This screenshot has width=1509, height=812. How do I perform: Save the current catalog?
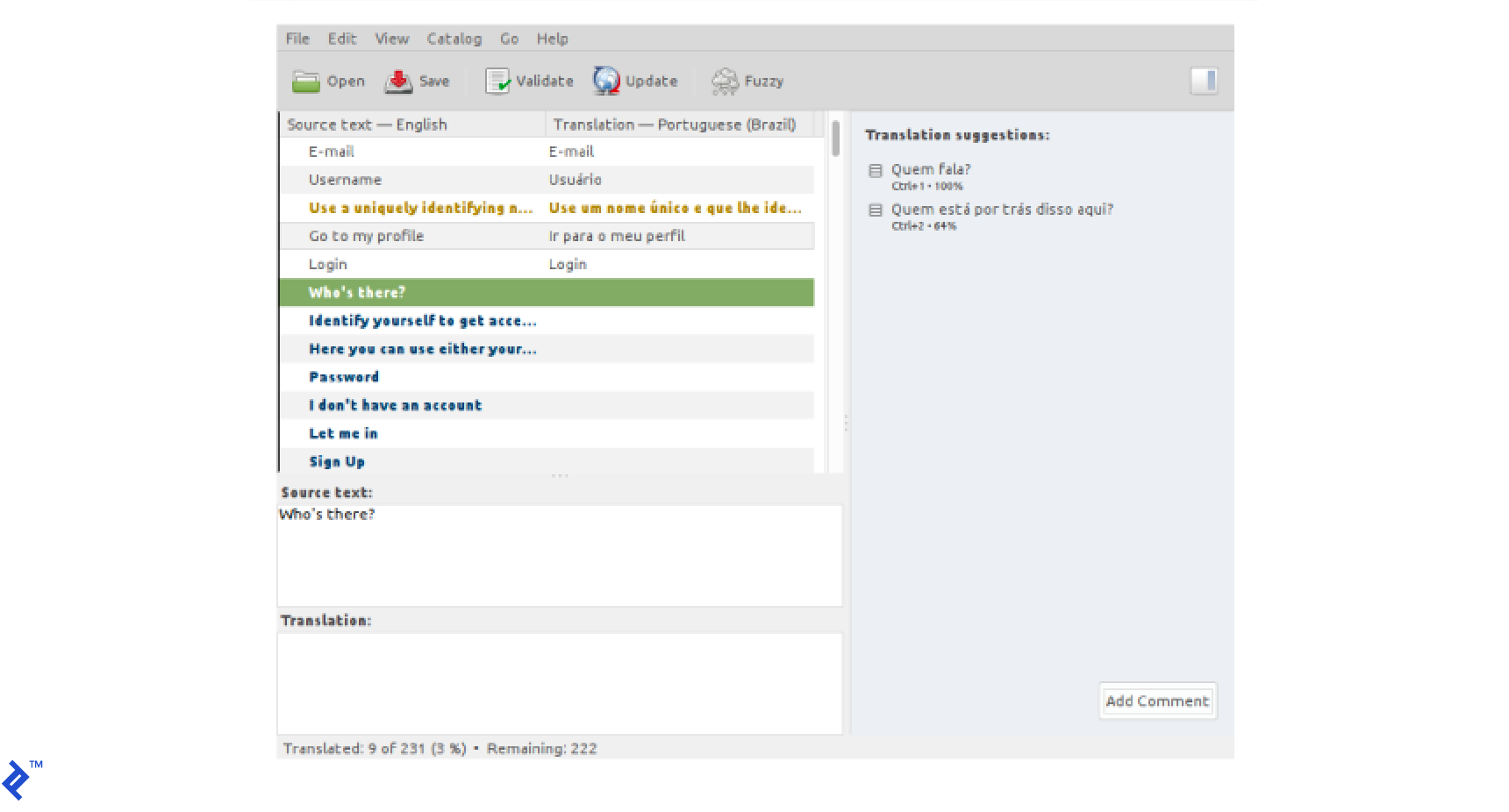coord(418,81)
